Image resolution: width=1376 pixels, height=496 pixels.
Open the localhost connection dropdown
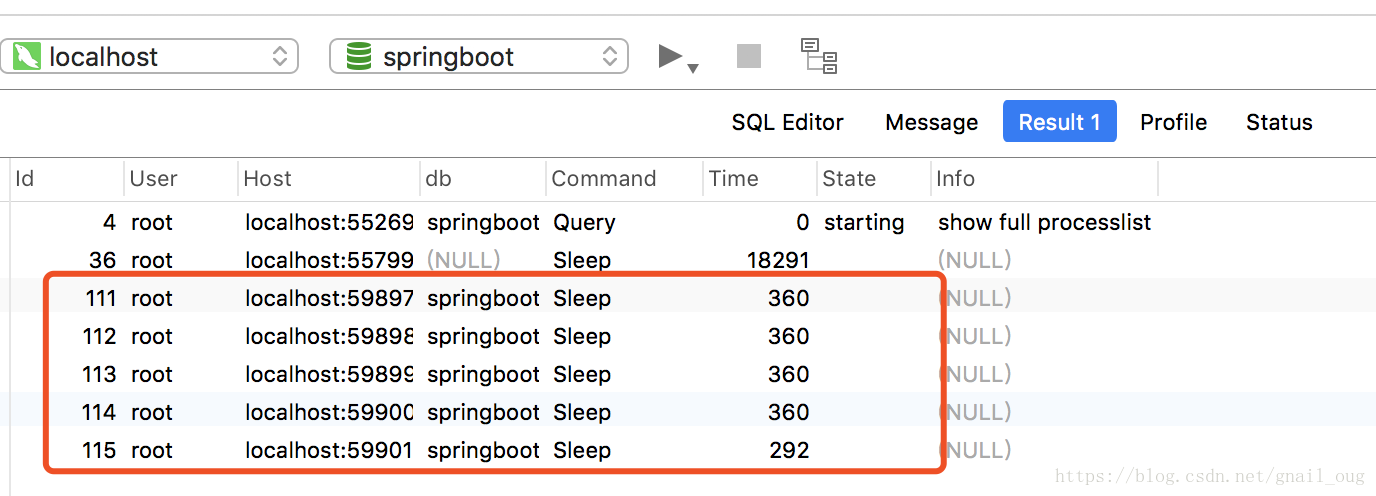(148, 56)
